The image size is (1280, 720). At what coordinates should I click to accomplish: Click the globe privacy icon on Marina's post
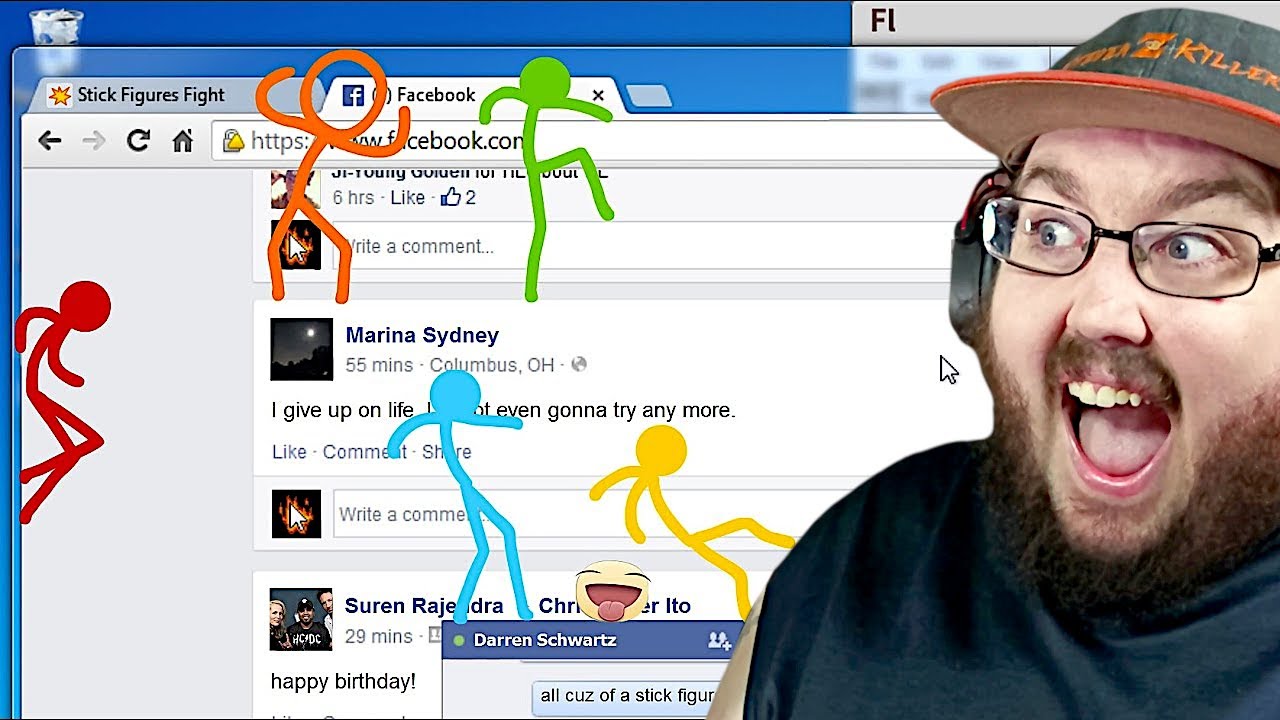[x=578, y=365]
